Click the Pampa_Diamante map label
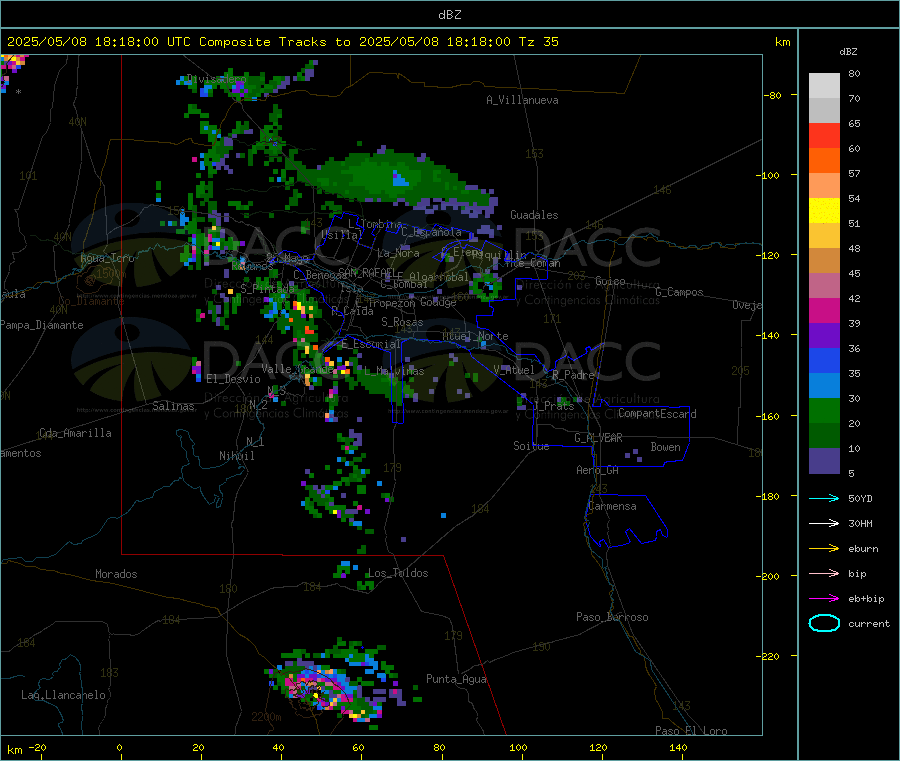Viewport: 900px width, 761px height. click(42, 325)
